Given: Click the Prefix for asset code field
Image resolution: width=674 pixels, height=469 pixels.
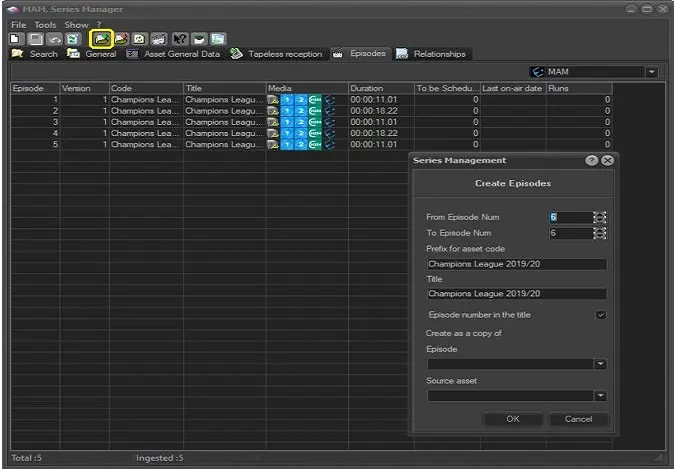Looking at the screenshot, I should [516, 265].
